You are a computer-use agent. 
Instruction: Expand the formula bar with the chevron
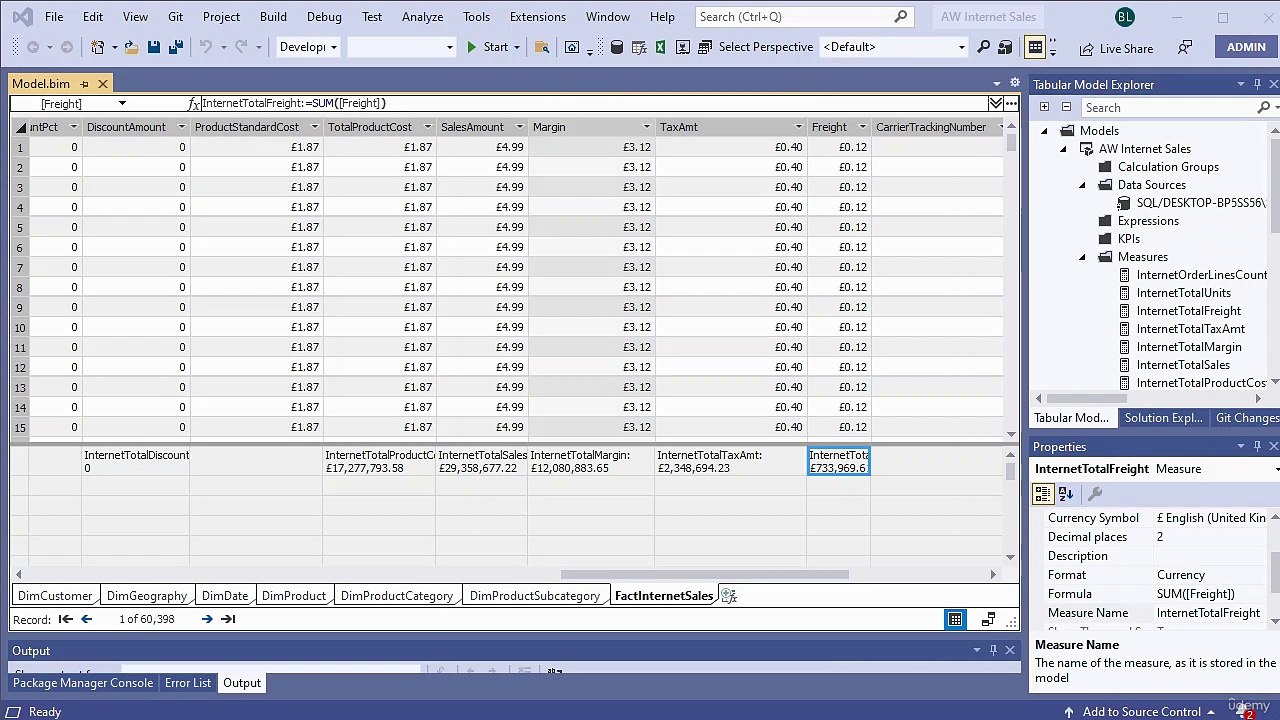996,104
